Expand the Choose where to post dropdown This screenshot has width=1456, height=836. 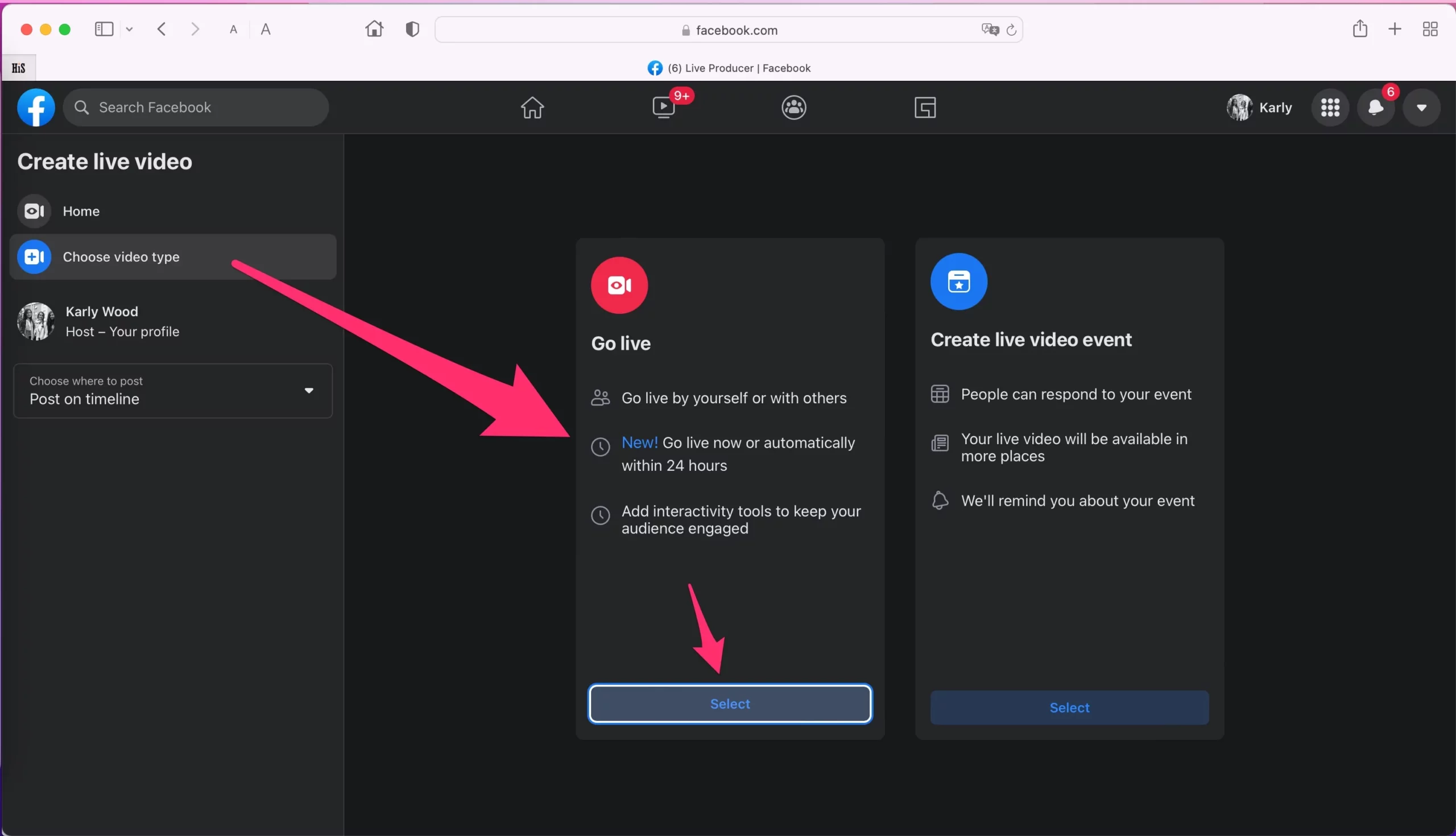(x=308, y=390)
